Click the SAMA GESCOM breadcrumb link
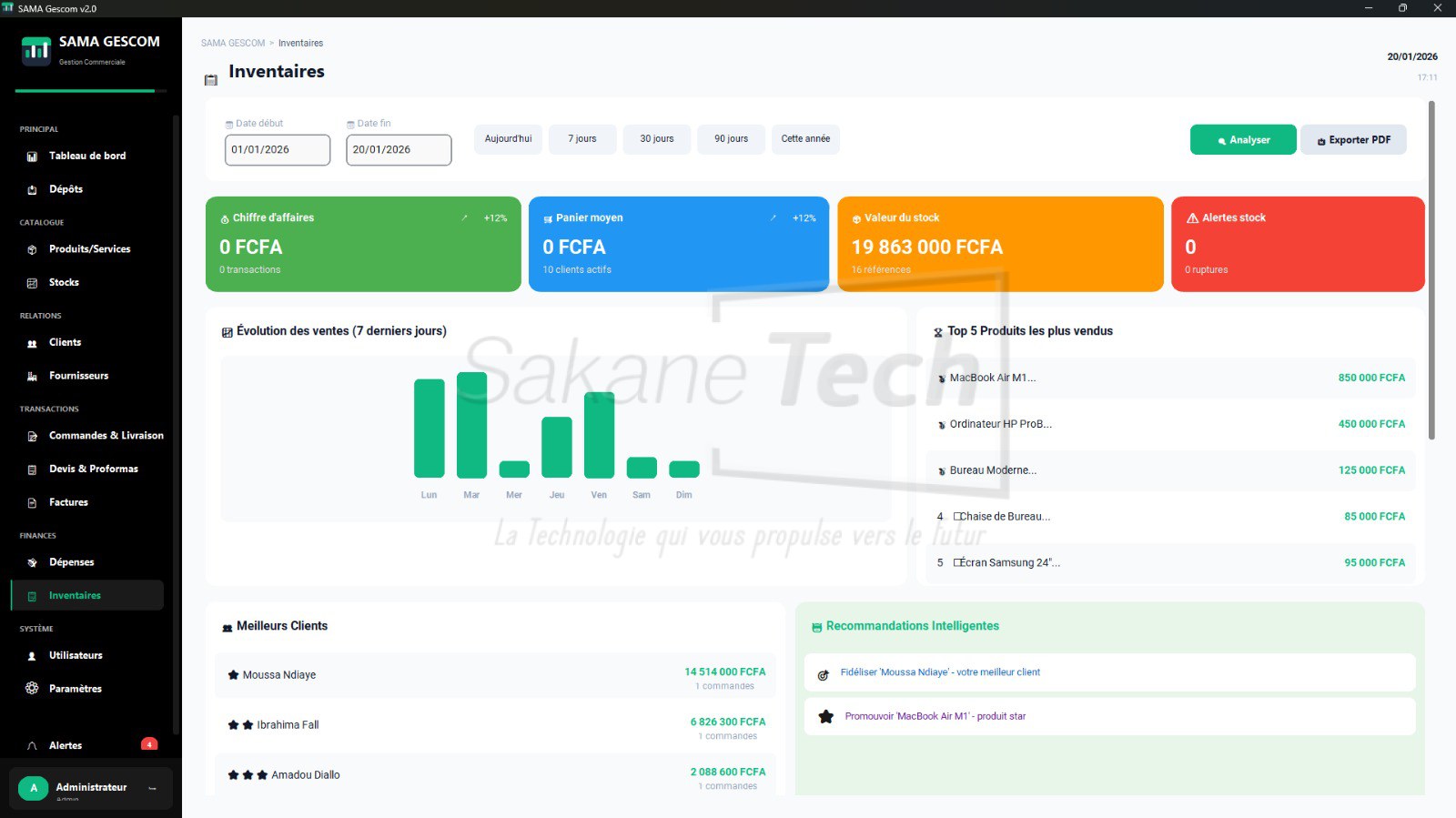Image resolution: width=1456 pixels, height=818 pixels. 233,44
